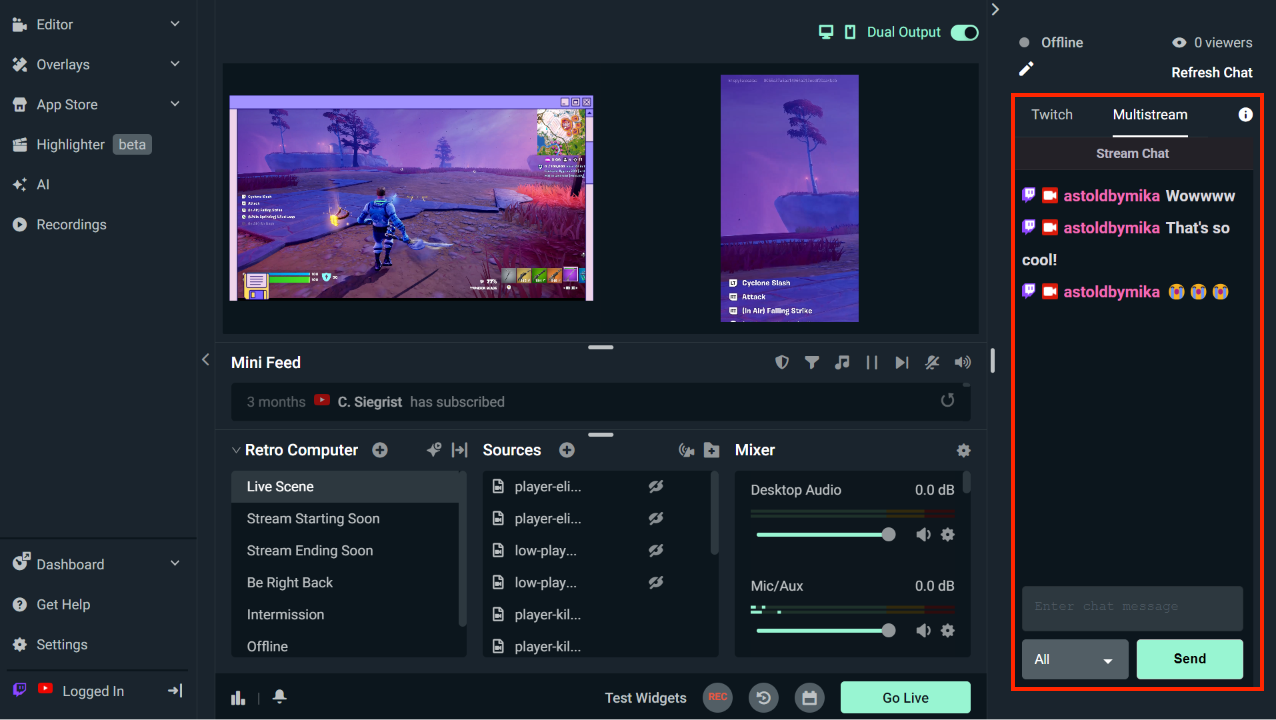
Task: Show the first hidden low-play source
Action: [x=655, y=551]
